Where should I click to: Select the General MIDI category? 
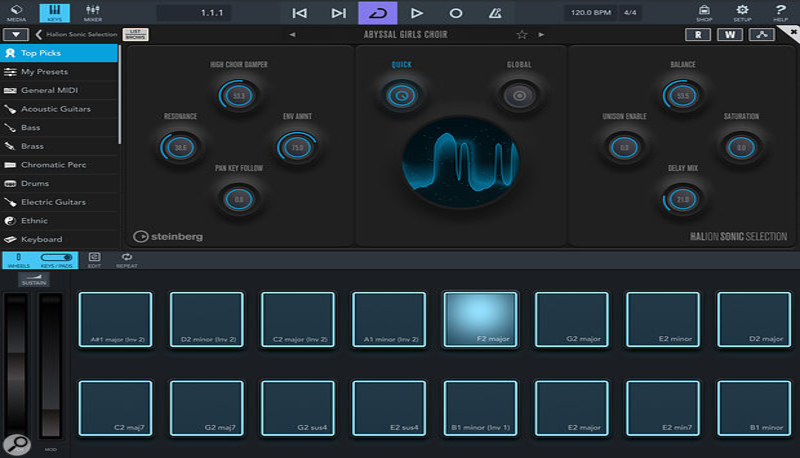coord(59,90)
